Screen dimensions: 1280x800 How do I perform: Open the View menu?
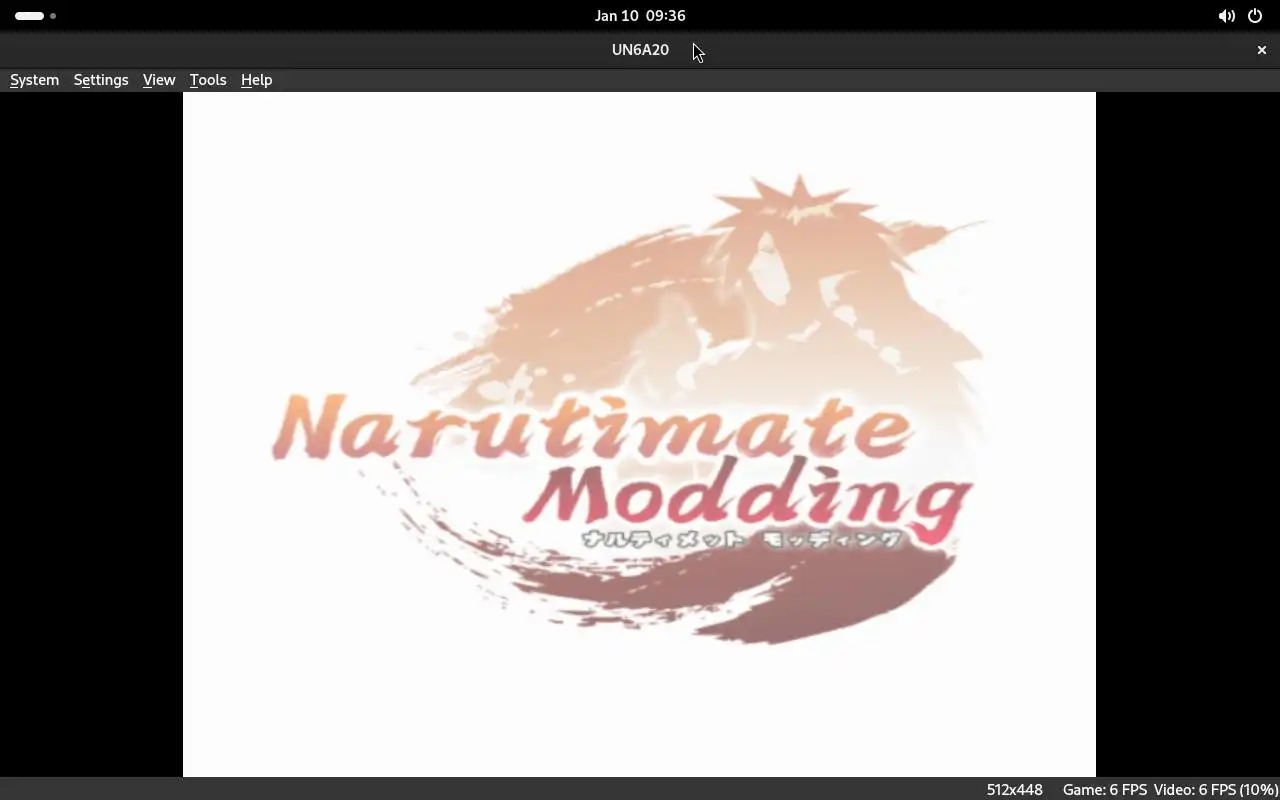[x=159, y=80]
